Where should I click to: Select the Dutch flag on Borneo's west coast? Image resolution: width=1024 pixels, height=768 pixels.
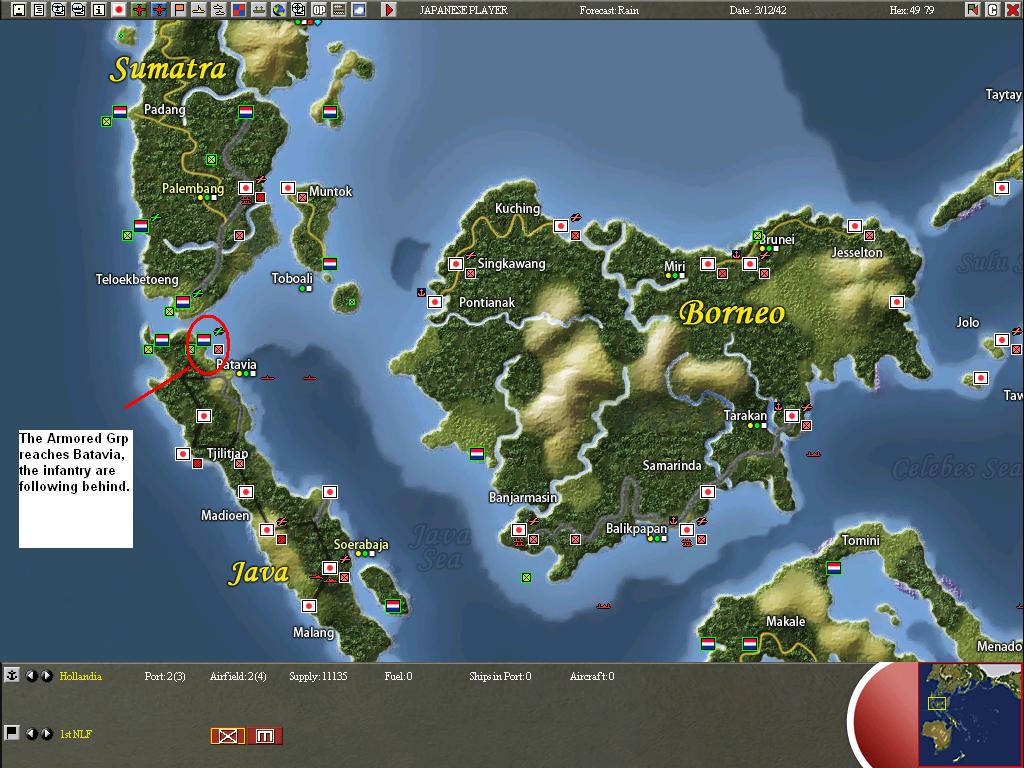(477, 453)
